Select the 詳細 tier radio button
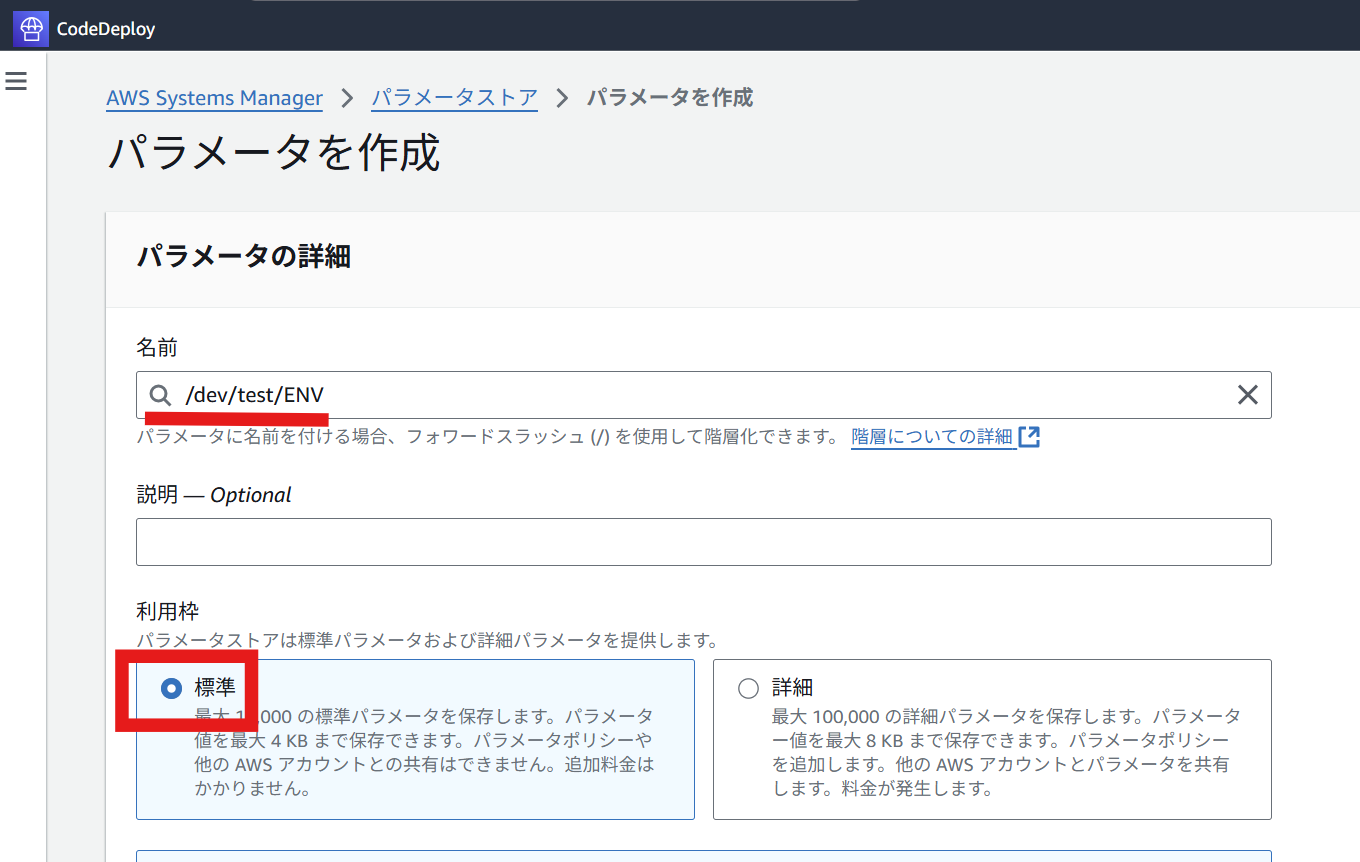This screenshot has width=1360, height=862. tap(748, 688)
